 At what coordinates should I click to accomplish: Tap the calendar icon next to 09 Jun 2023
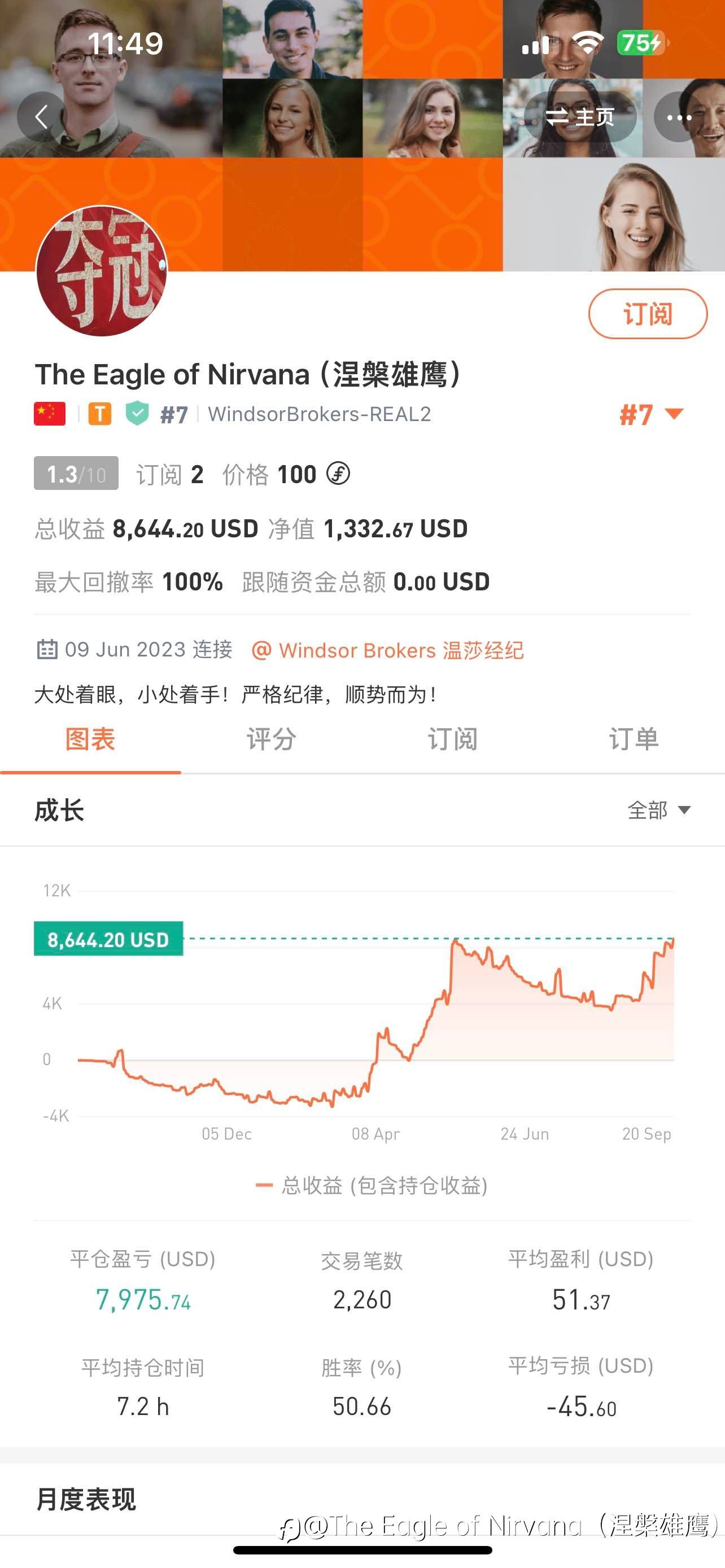(x=47, y=650)
